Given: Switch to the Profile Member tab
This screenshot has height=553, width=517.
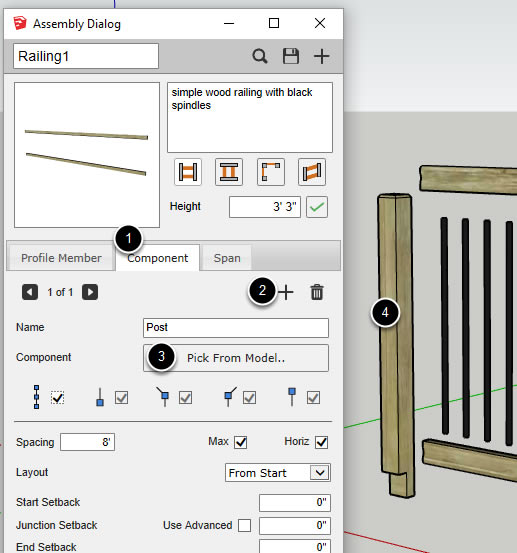Looking at the screenshot, I should 61,258.
